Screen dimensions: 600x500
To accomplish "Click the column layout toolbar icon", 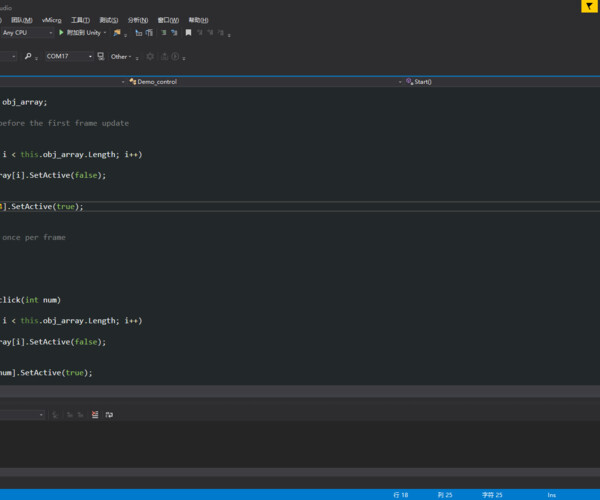I will click(x=149, y=33).
